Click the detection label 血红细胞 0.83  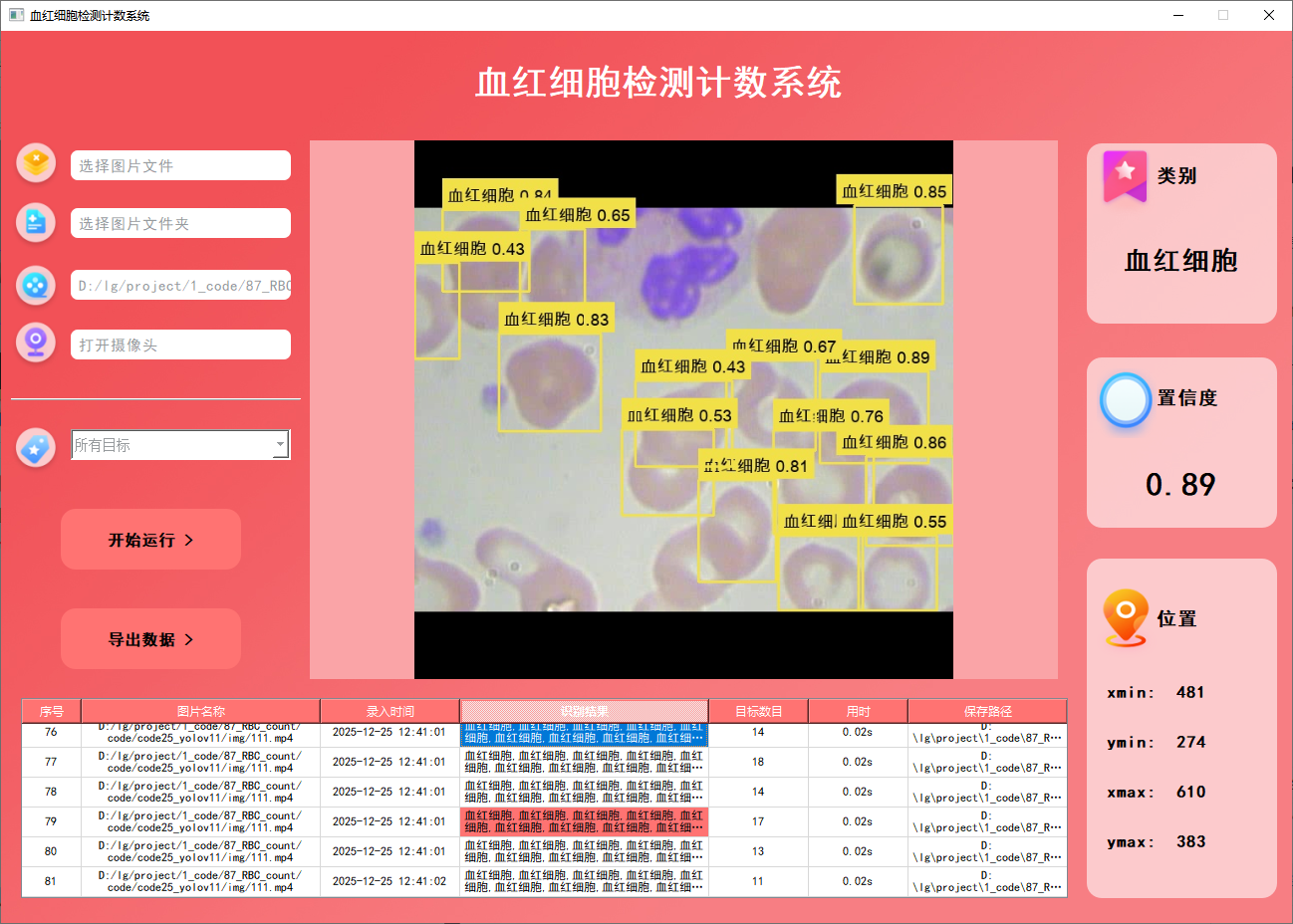556,319
